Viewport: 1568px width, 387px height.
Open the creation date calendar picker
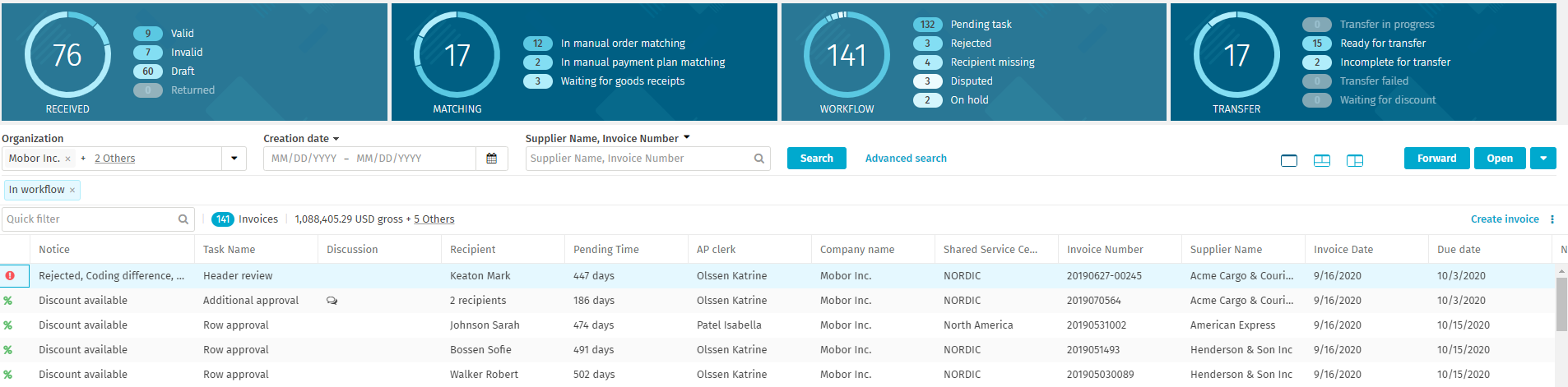[x=491, y=159]
